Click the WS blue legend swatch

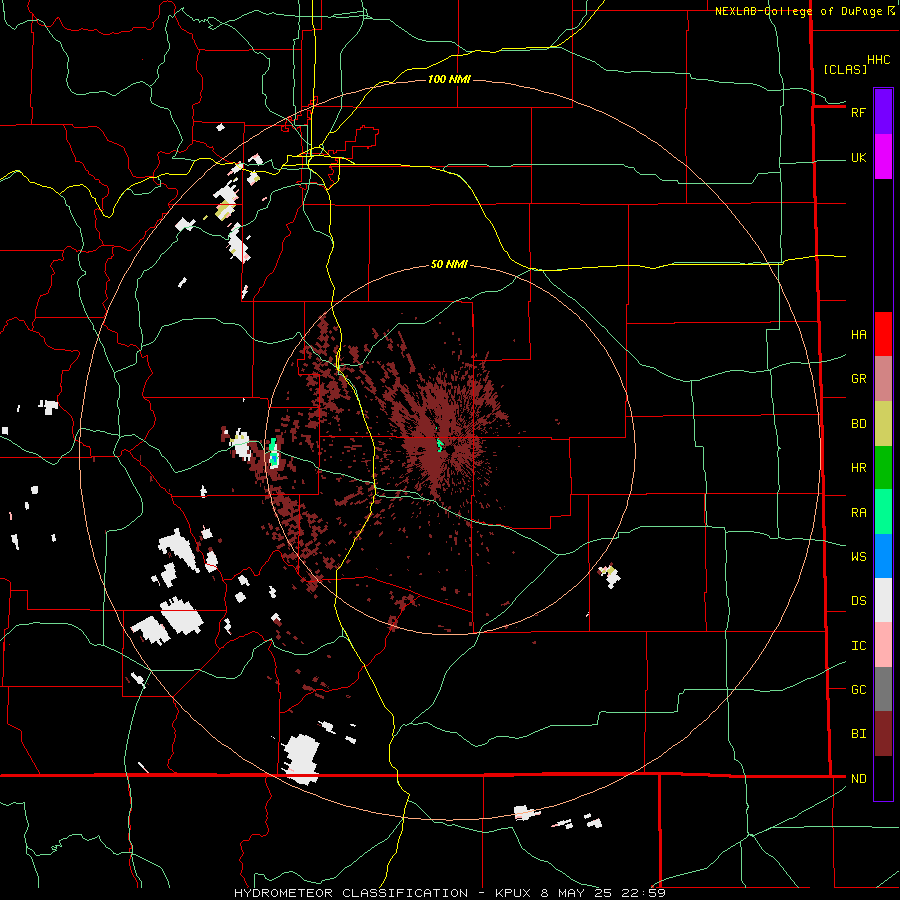click(x=883, y=556)
